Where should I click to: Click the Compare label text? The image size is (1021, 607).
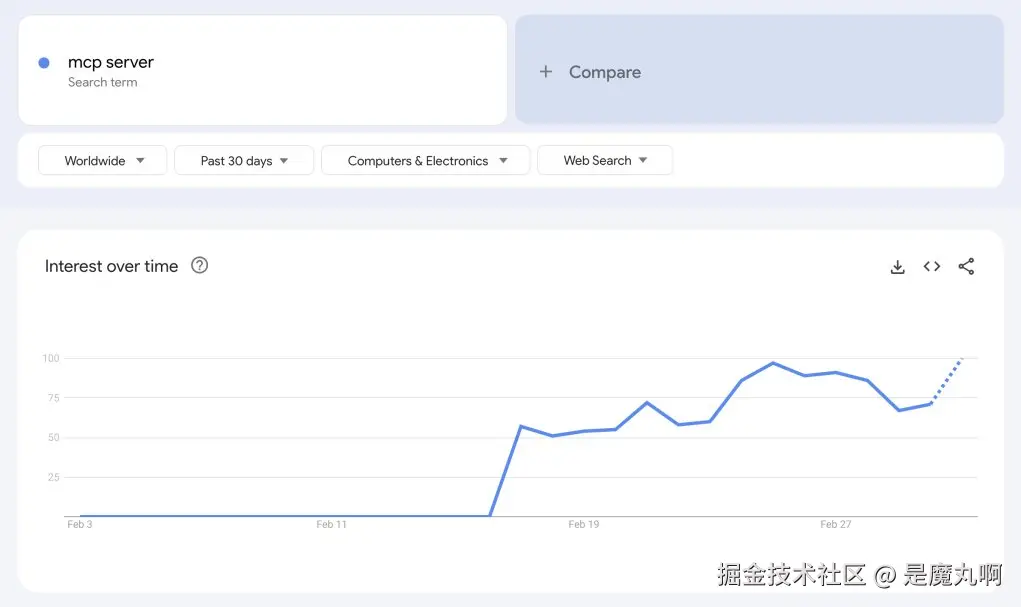click(604, 72)
